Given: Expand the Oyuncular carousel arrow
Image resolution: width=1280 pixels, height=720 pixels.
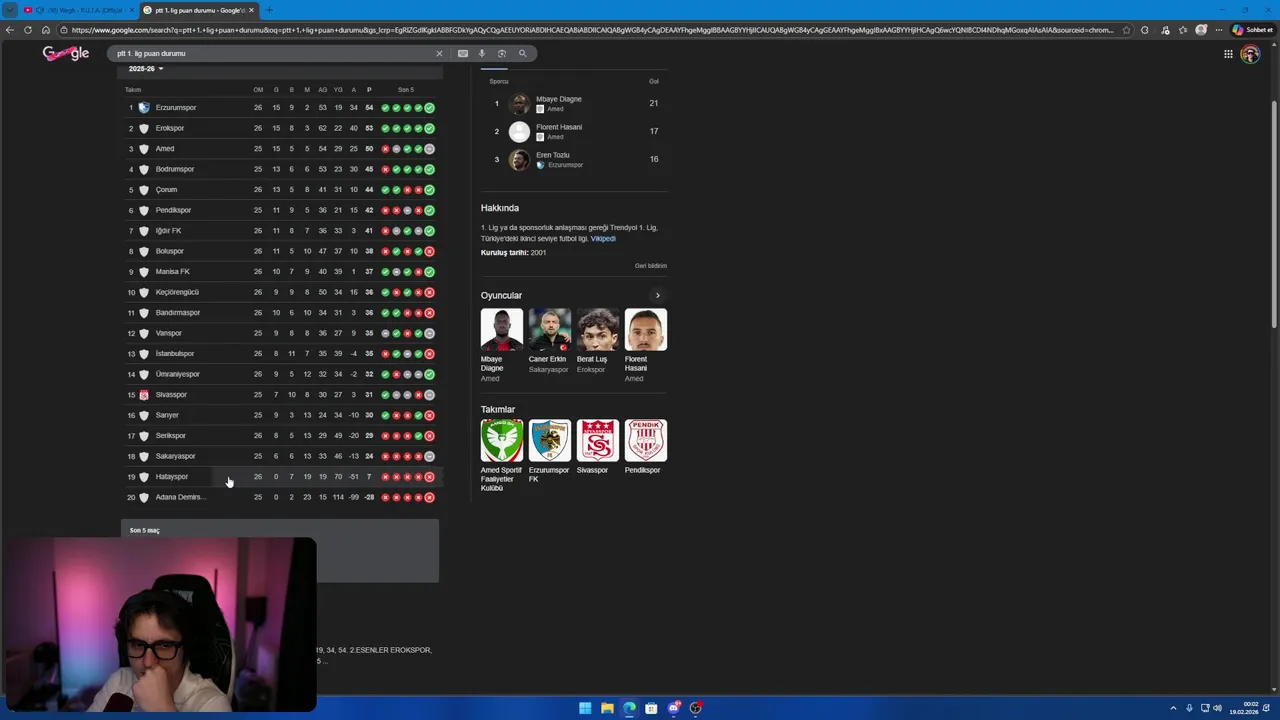Looking at the screenshot, I should (657, 295).
